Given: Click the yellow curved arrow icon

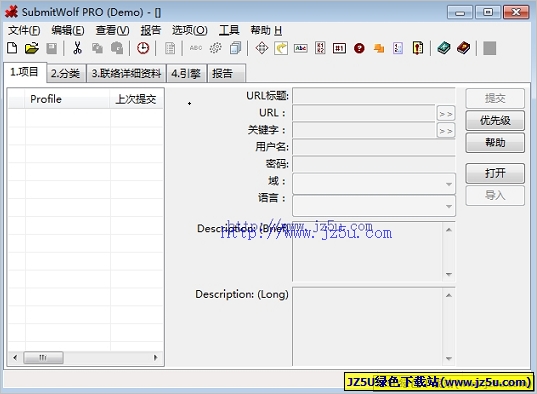Looking at the screenshot, I should (281, 48).
